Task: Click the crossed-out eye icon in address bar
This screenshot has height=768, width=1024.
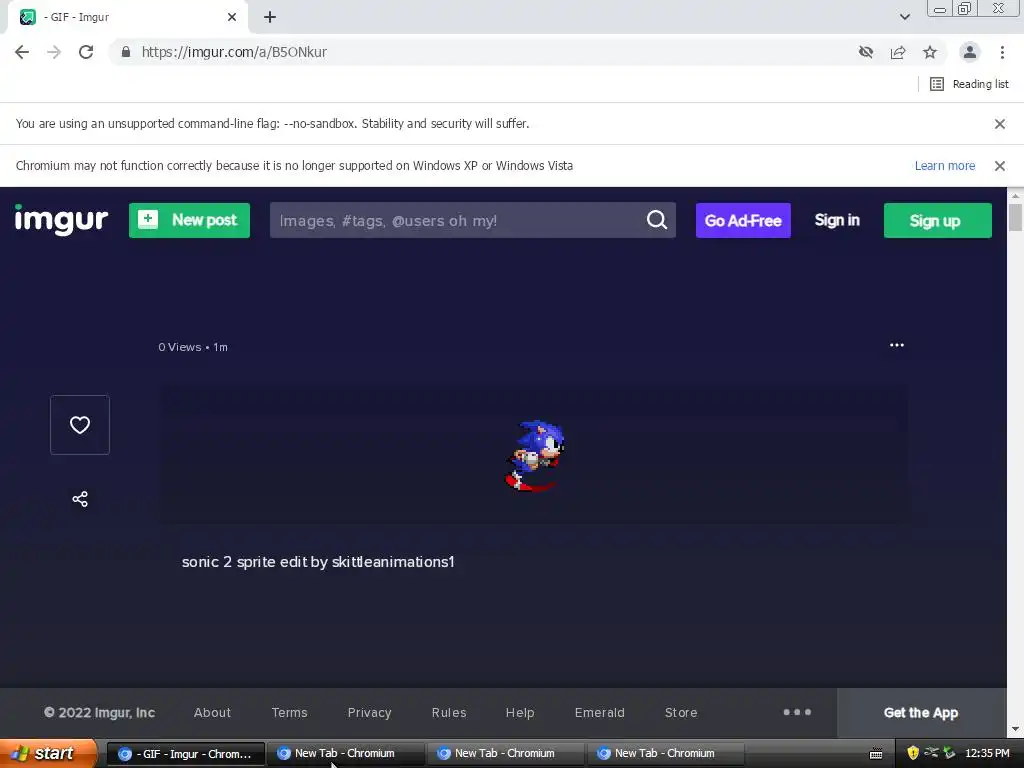Action: point(866,52)
